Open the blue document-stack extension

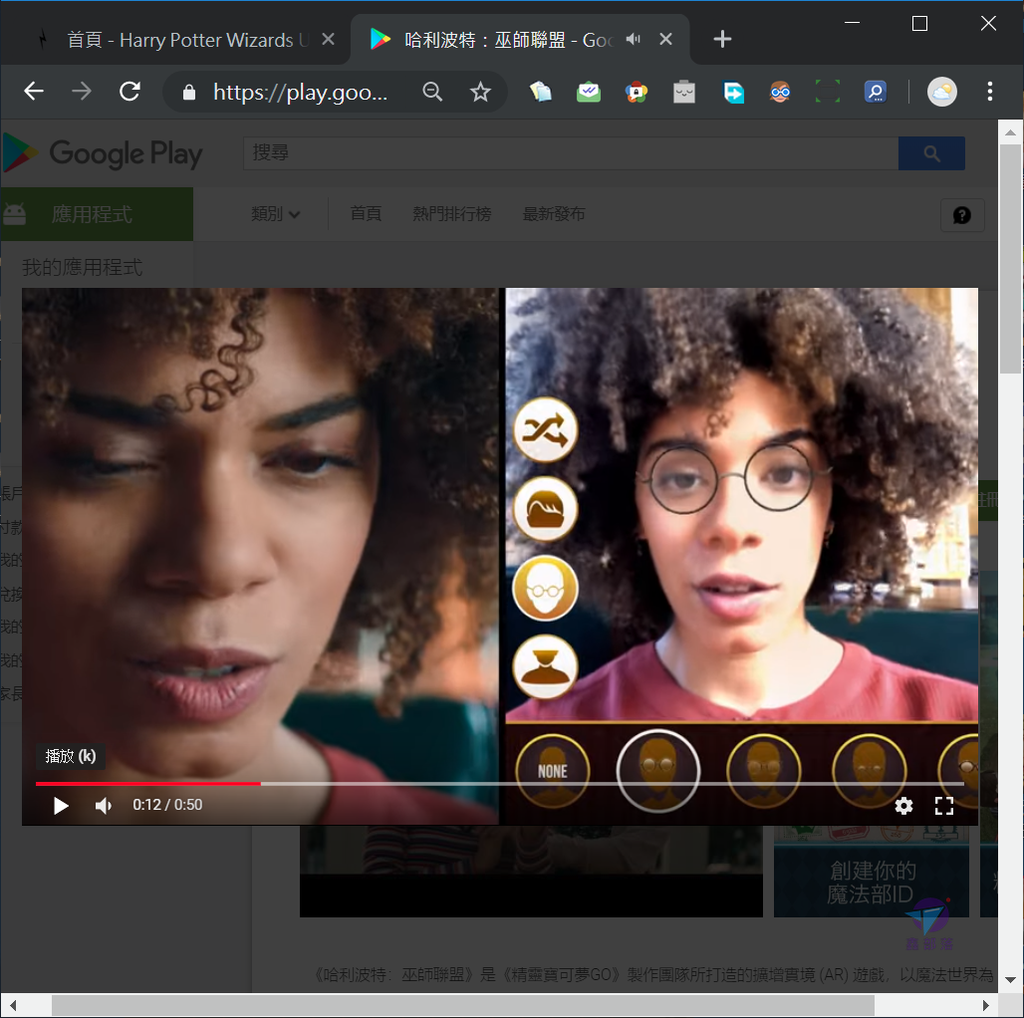541,91
